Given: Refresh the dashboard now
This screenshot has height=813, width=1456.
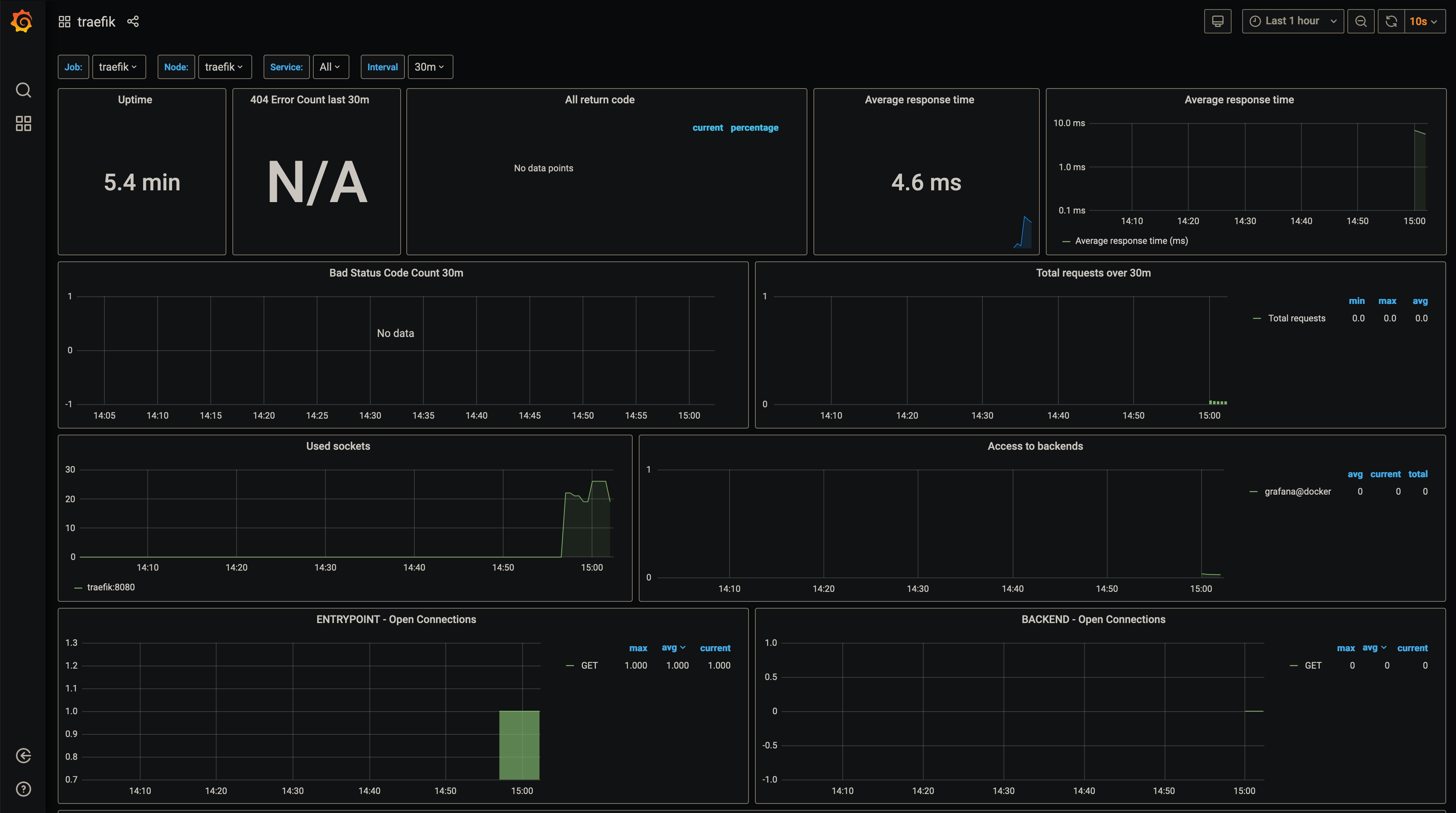Looking at the screenshot, I should click(1391, 22).
